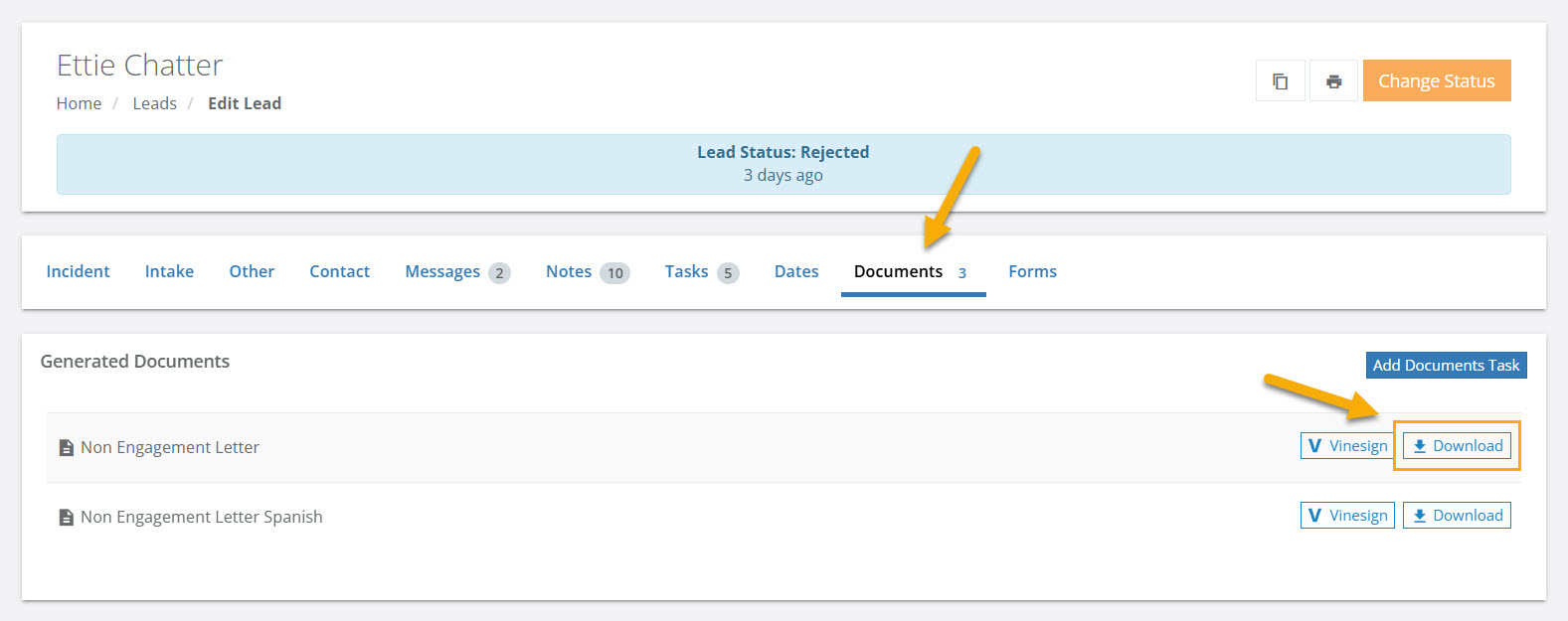1568x621 pixels.
Task: Click the print icon button
Action: tap(1333, 81)
